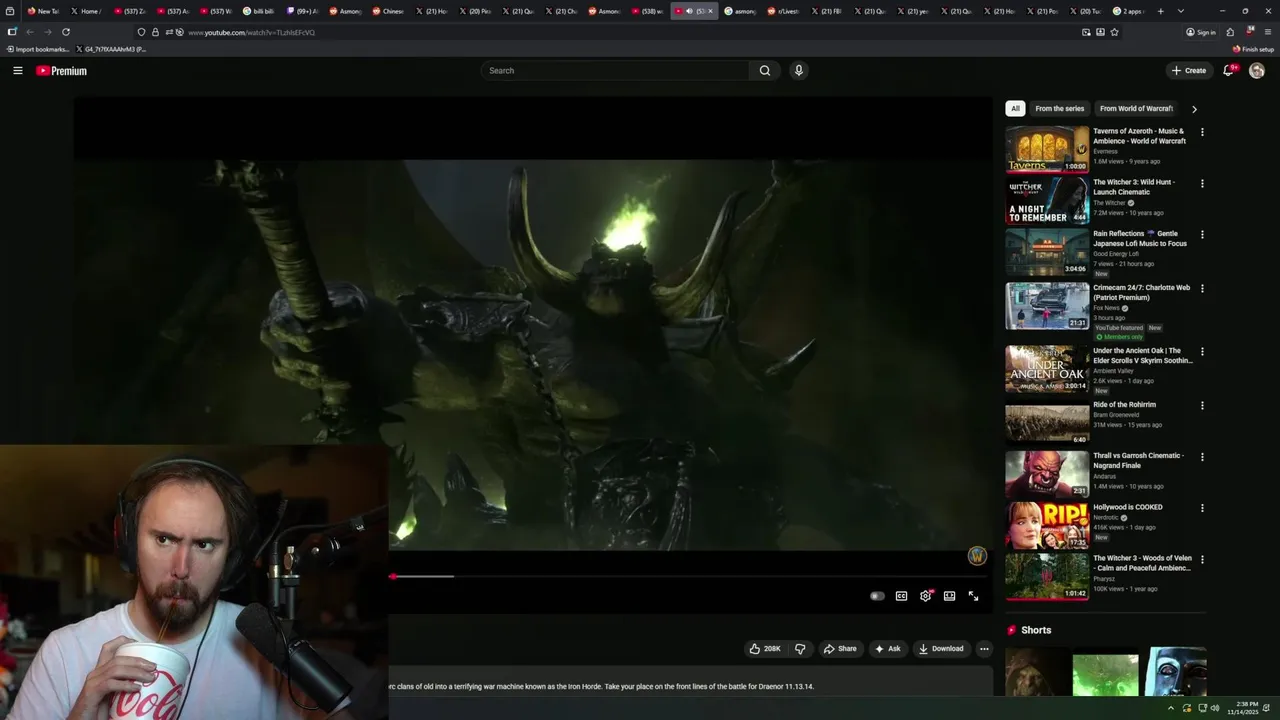Switch to the billi billi browser tab

[x=259, y=11]
